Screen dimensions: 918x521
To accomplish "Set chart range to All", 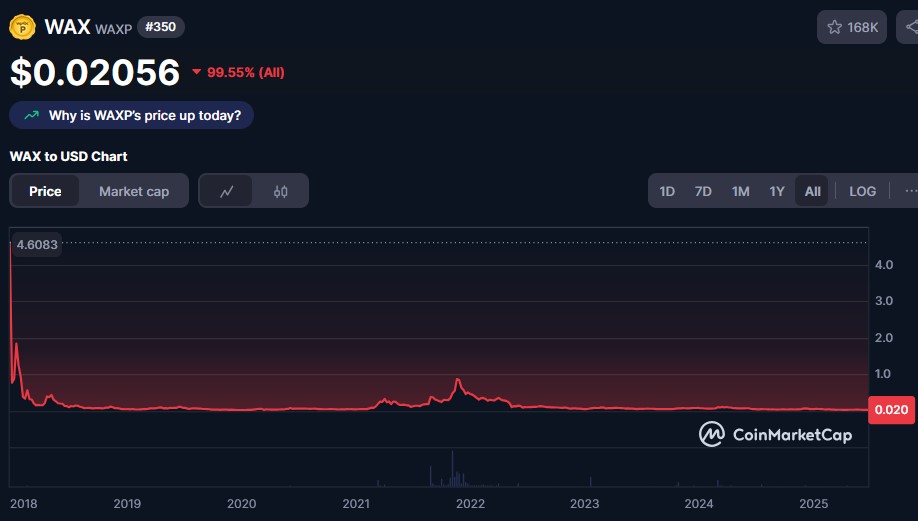I will pyautogui.click(x=812, y=191).
